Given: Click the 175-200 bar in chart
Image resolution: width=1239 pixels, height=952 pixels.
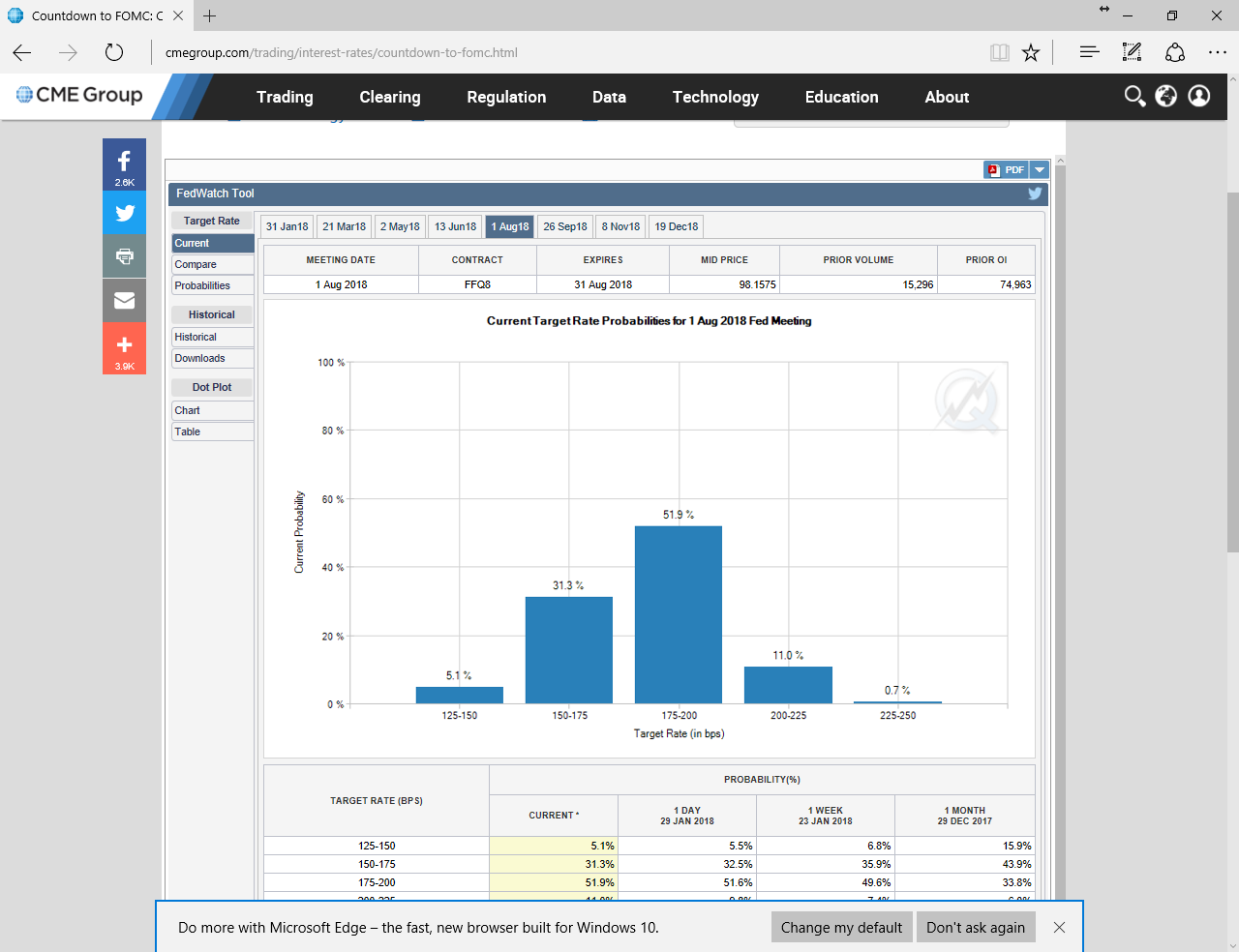Looking at the screenshot, I should tap(679, 614).
